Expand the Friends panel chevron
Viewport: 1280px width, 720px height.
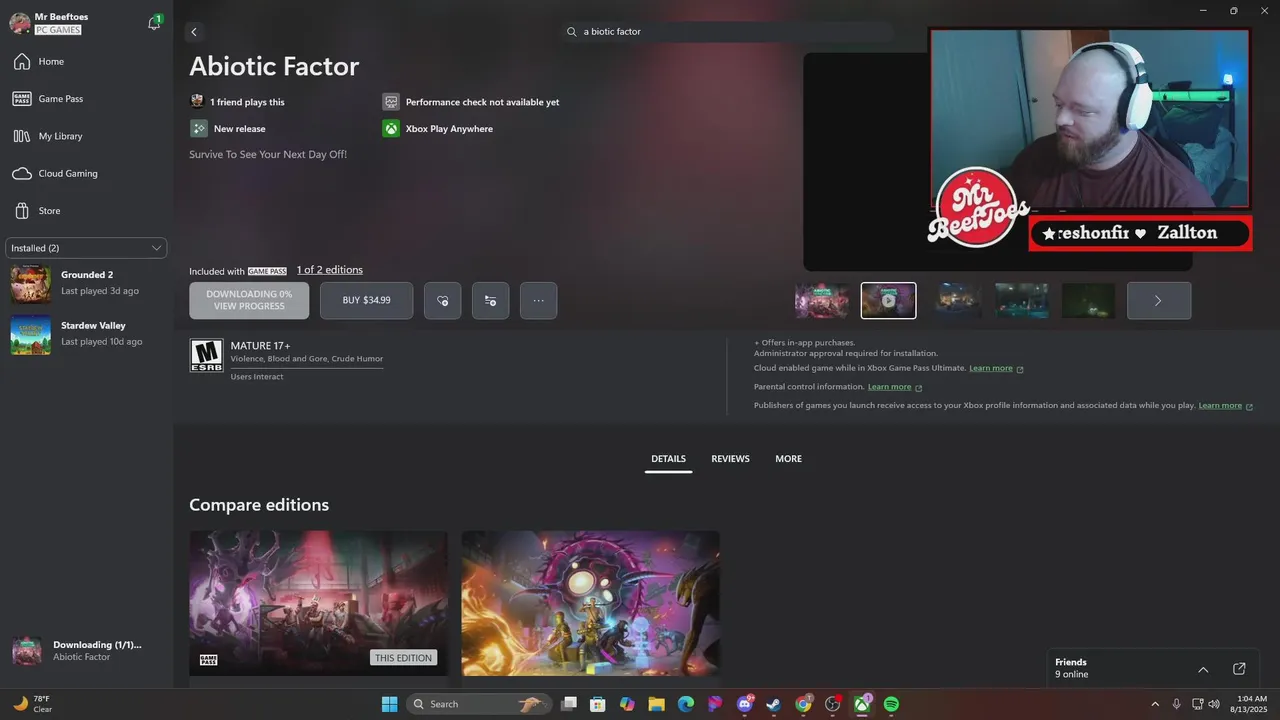1203,669
